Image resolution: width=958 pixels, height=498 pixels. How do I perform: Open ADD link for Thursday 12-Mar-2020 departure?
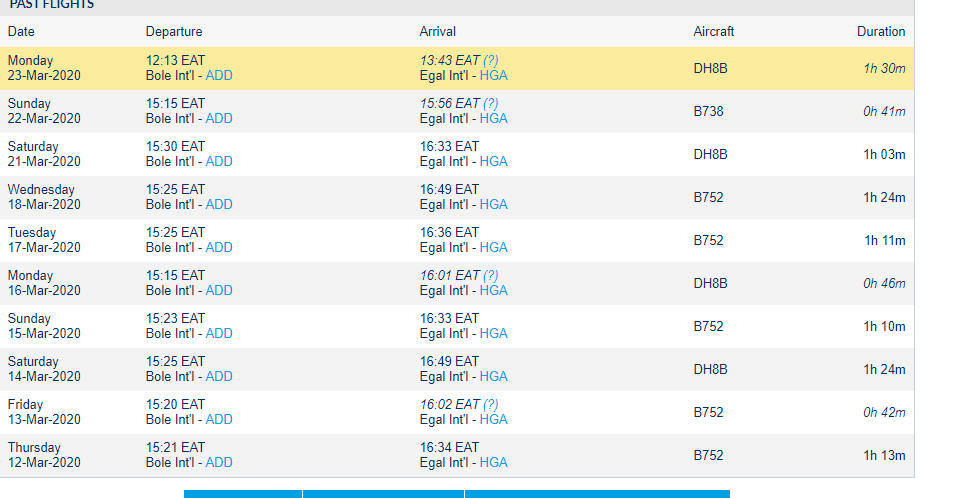point(219,463)
